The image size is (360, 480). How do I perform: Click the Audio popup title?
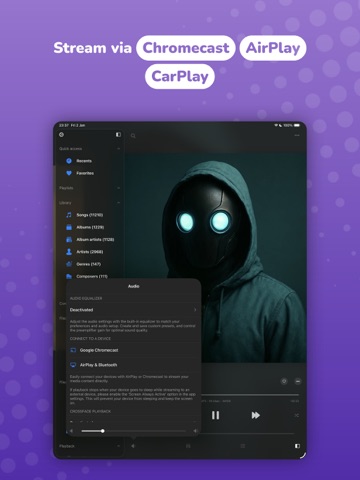(x=134, y=286)
